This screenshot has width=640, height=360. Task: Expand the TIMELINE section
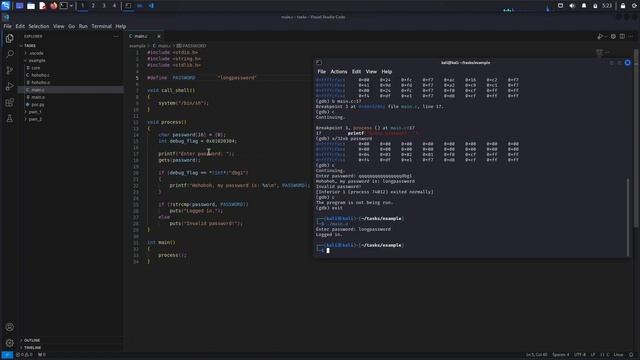point(33,347)
